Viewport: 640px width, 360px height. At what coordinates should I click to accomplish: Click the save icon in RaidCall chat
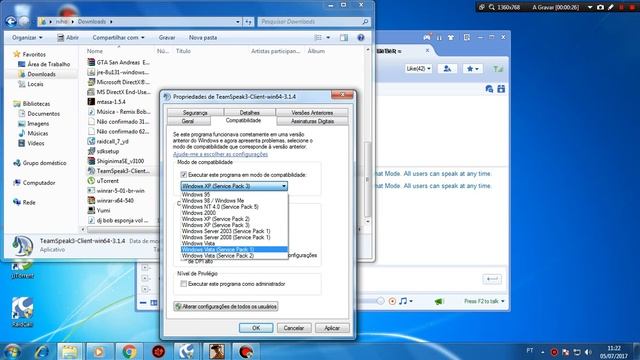[x=501, y=89]
